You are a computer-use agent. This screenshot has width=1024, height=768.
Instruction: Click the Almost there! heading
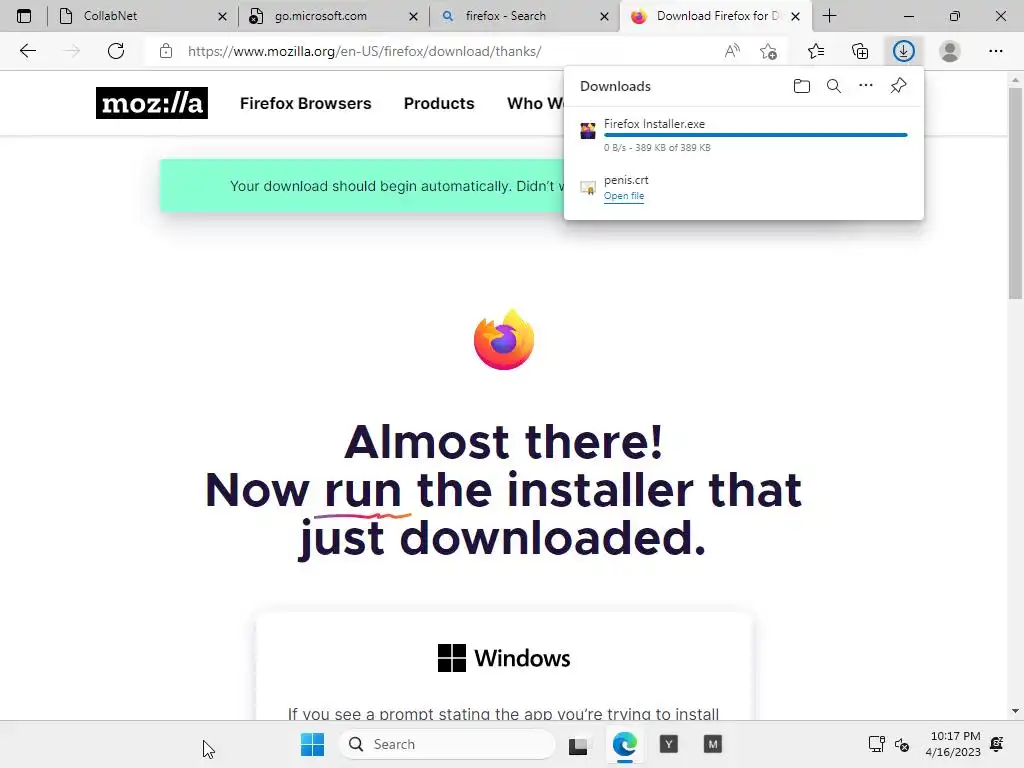point(504,441)
